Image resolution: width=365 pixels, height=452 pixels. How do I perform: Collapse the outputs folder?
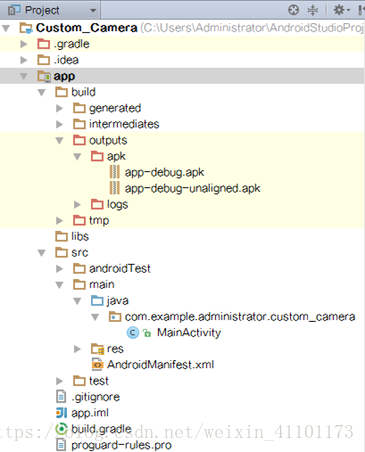[x=59, y=140]
